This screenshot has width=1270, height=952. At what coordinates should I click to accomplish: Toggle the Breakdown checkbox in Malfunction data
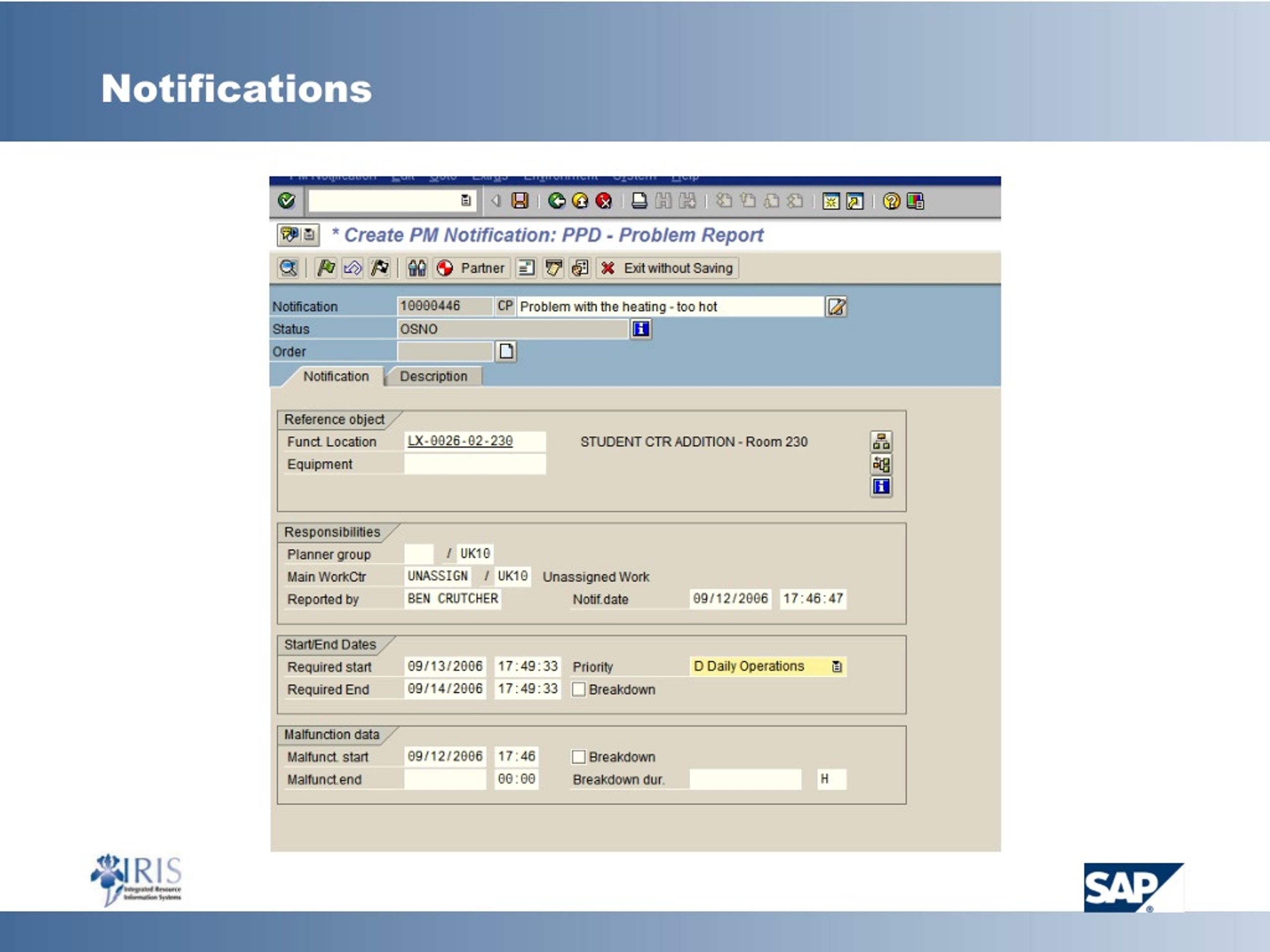tap(579, 757)
